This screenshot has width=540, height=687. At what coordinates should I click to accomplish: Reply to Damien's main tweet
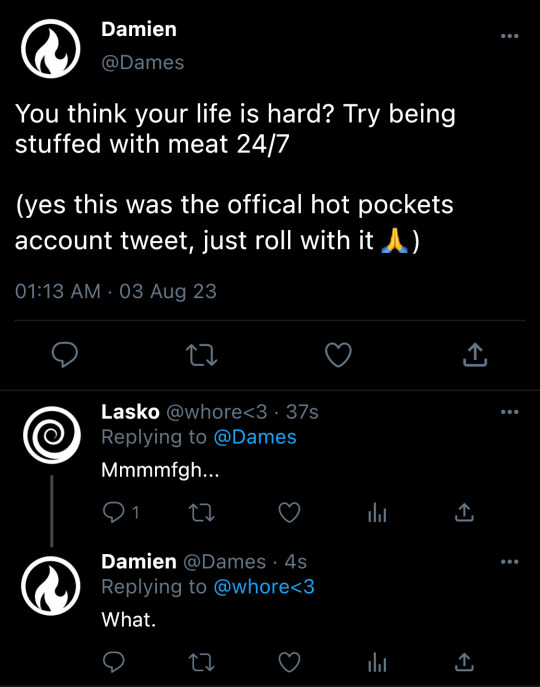click(65, 354)
